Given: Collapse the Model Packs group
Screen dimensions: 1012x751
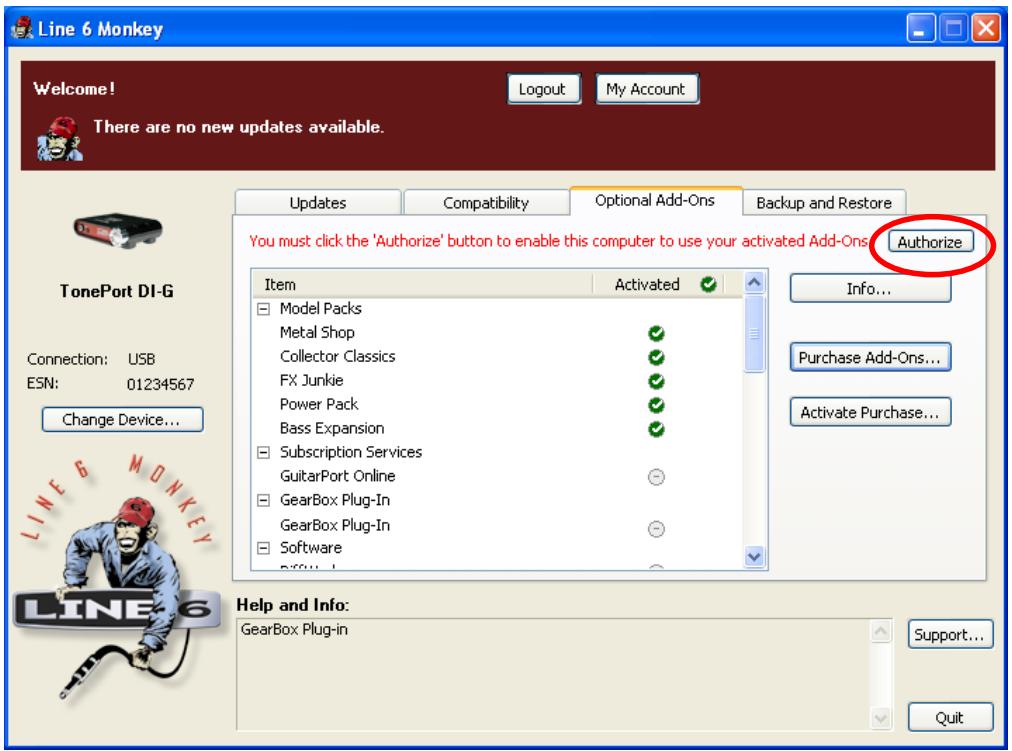Looking at the screenshot, I should pyautogui.click(x=263, y=309).
